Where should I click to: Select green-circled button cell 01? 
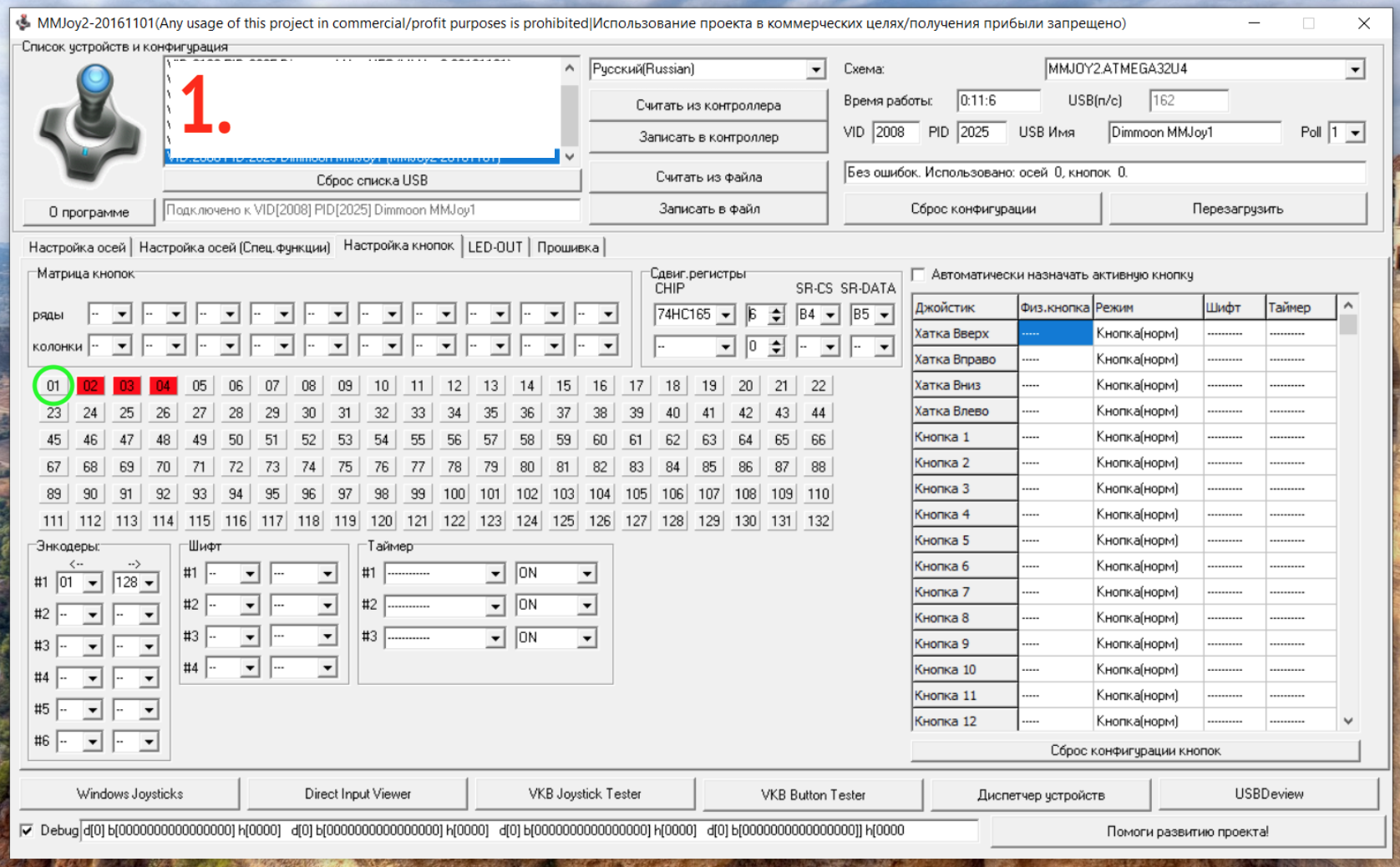(x=53, y=386)
